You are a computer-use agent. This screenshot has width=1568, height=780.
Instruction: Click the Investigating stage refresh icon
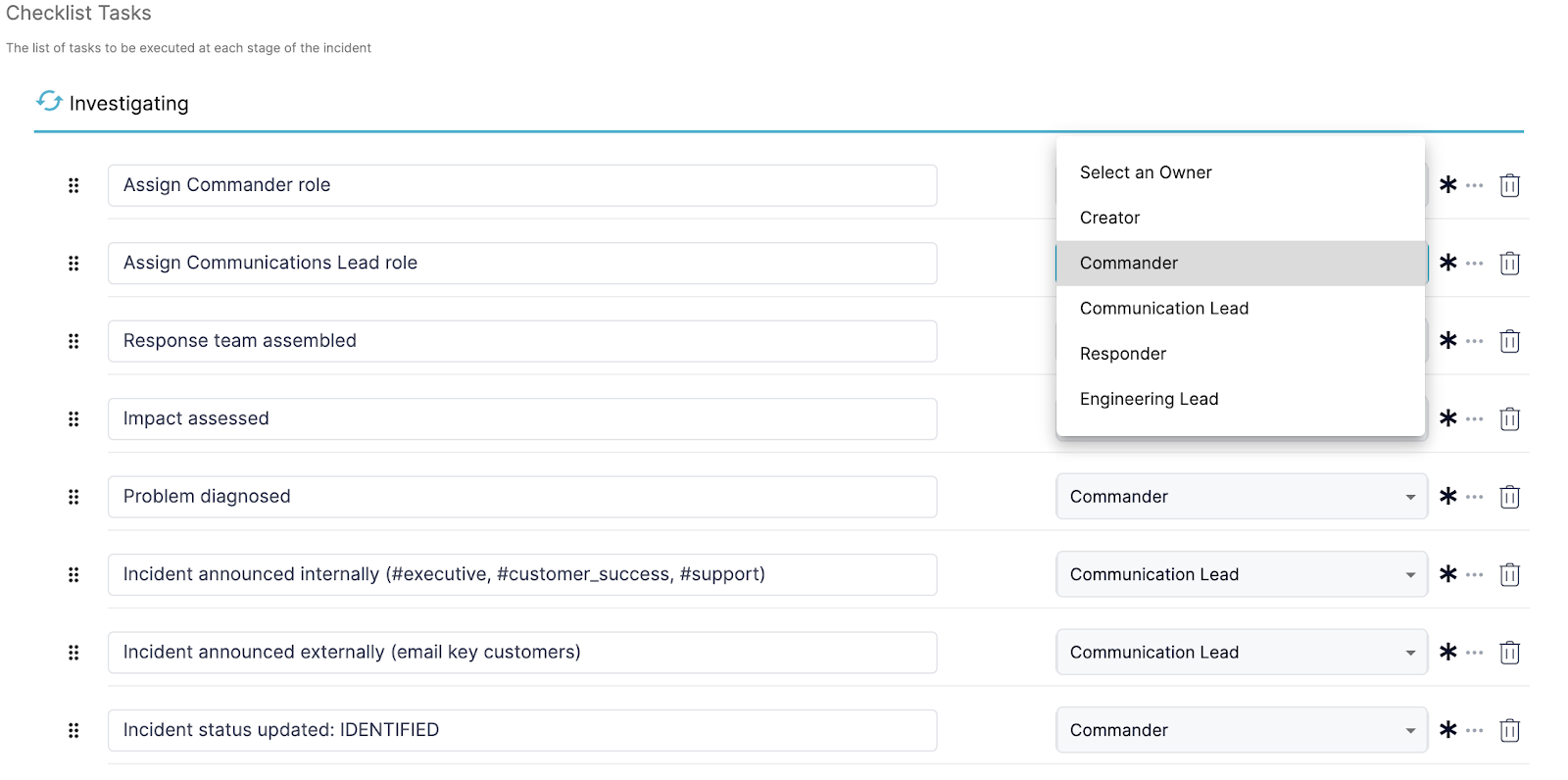point(49,101)
